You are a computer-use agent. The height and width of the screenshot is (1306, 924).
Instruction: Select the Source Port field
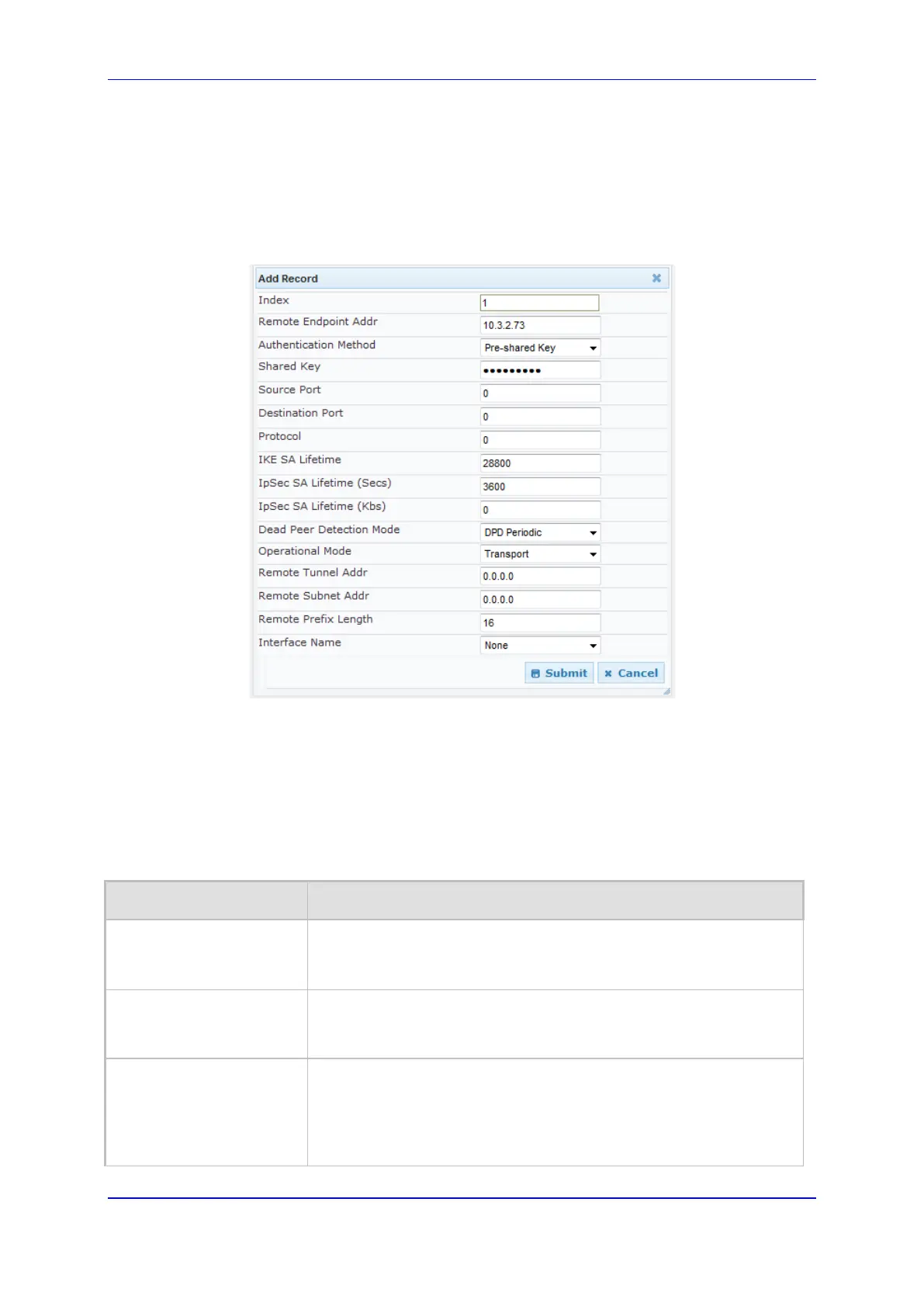coord(540,393)
